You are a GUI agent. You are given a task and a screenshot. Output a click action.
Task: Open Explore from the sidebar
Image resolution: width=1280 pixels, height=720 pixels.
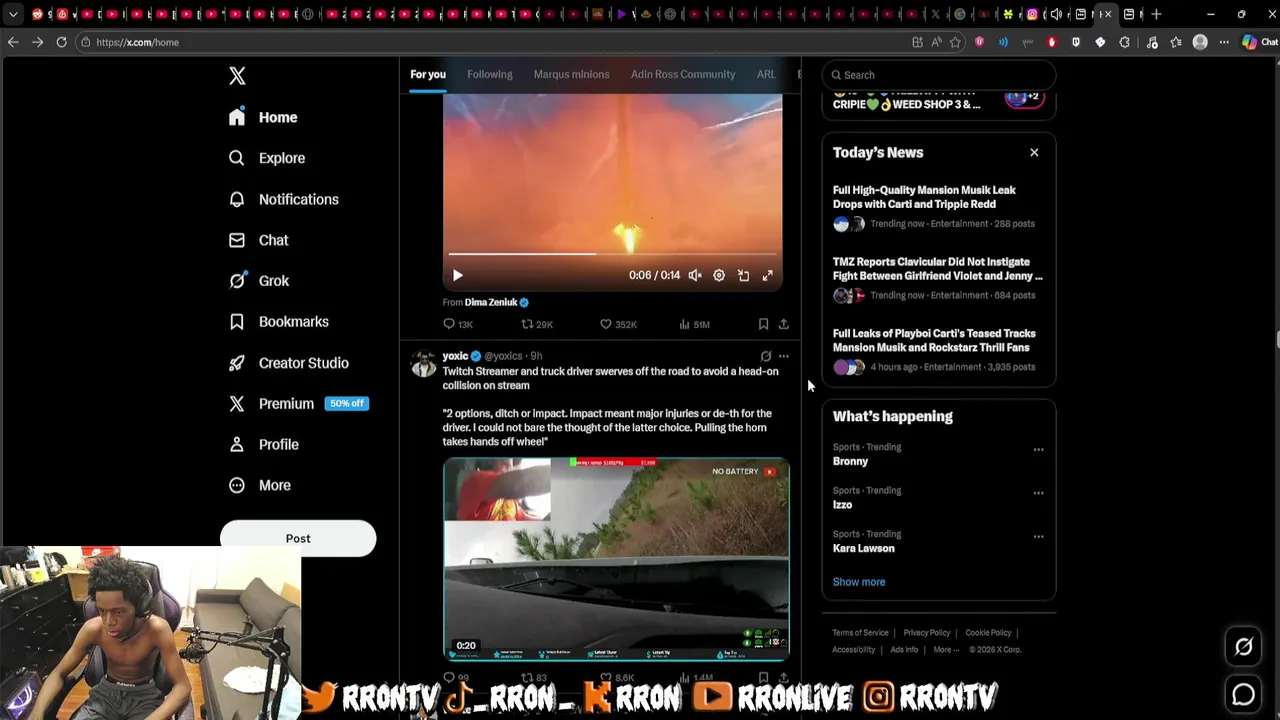[266, 158]
